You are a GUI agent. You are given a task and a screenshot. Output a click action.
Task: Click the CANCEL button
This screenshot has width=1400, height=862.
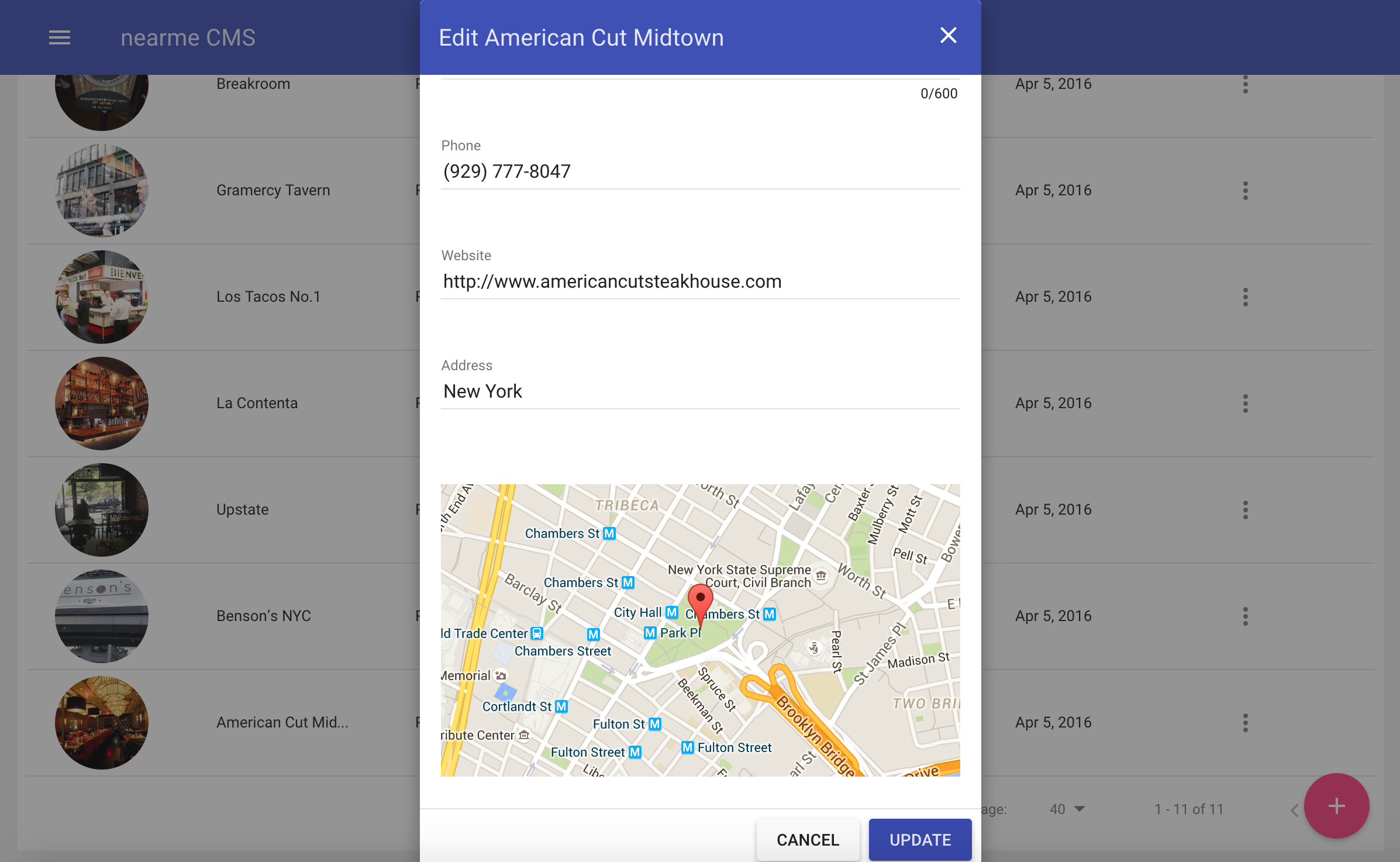808,840
